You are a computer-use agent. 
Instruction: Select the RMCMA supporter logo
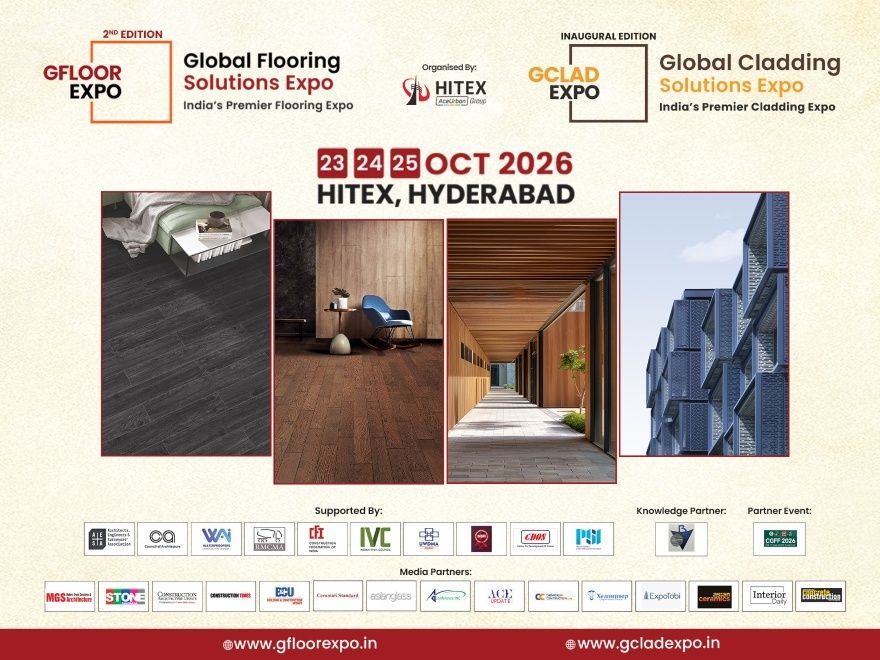269,539
